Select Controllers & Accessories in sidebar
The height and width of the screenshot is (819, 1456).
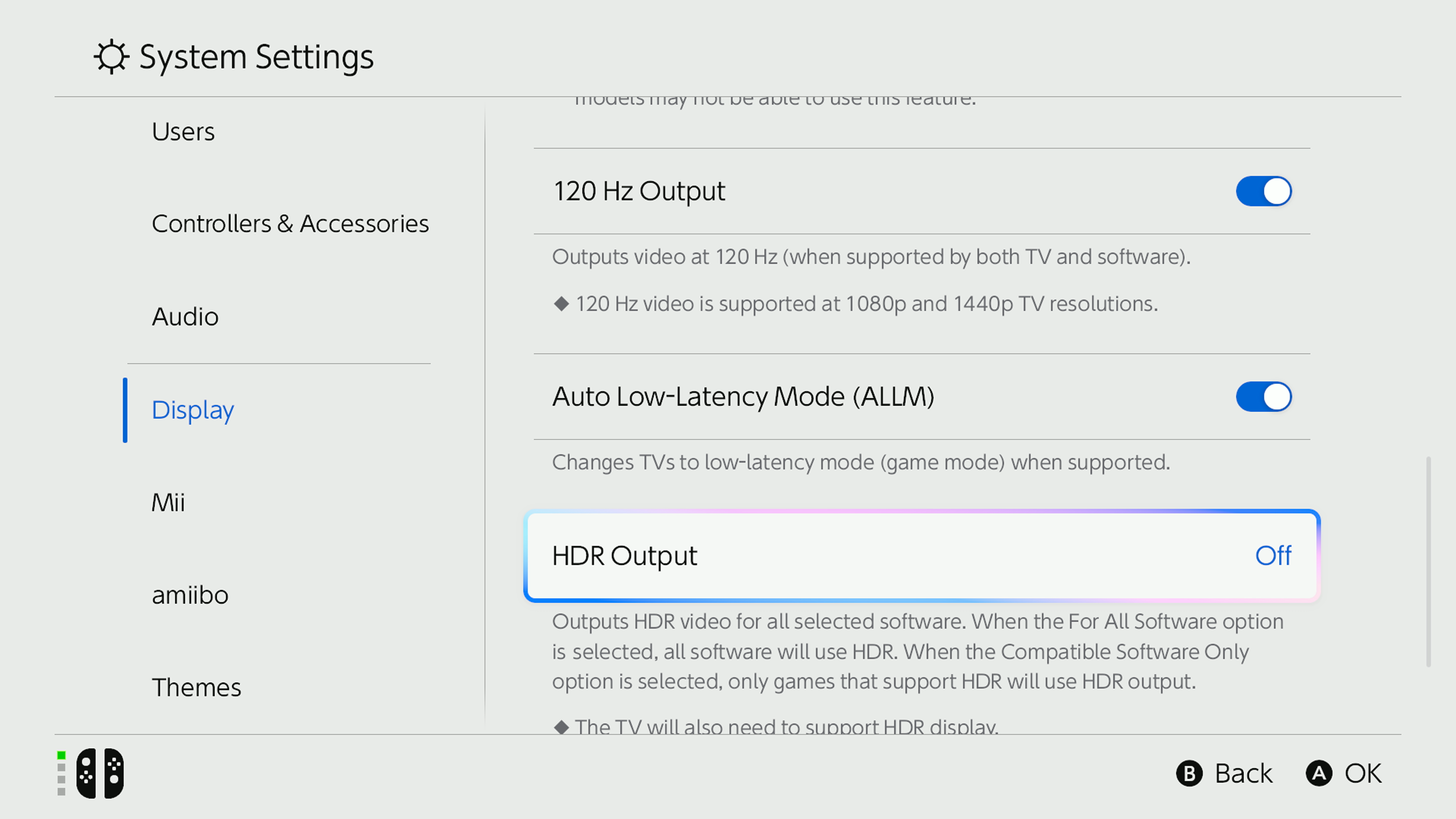coord(290,224)
